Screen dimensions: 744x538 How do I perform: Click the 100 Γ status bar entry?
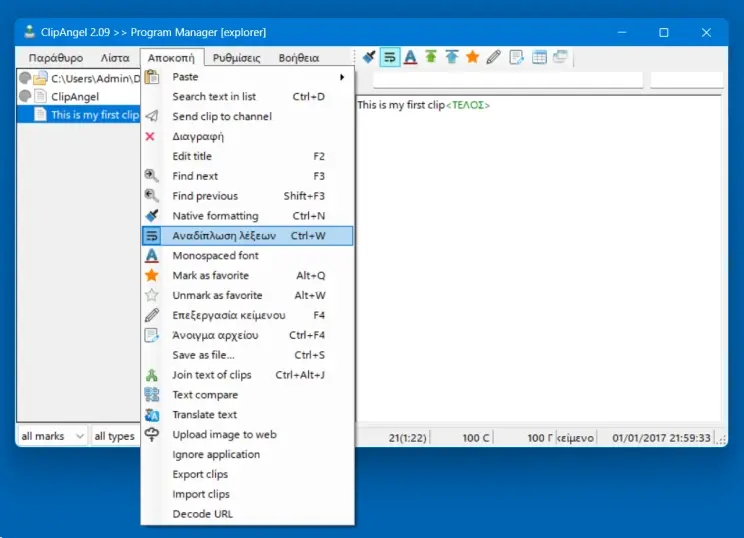tap(539, 438)
